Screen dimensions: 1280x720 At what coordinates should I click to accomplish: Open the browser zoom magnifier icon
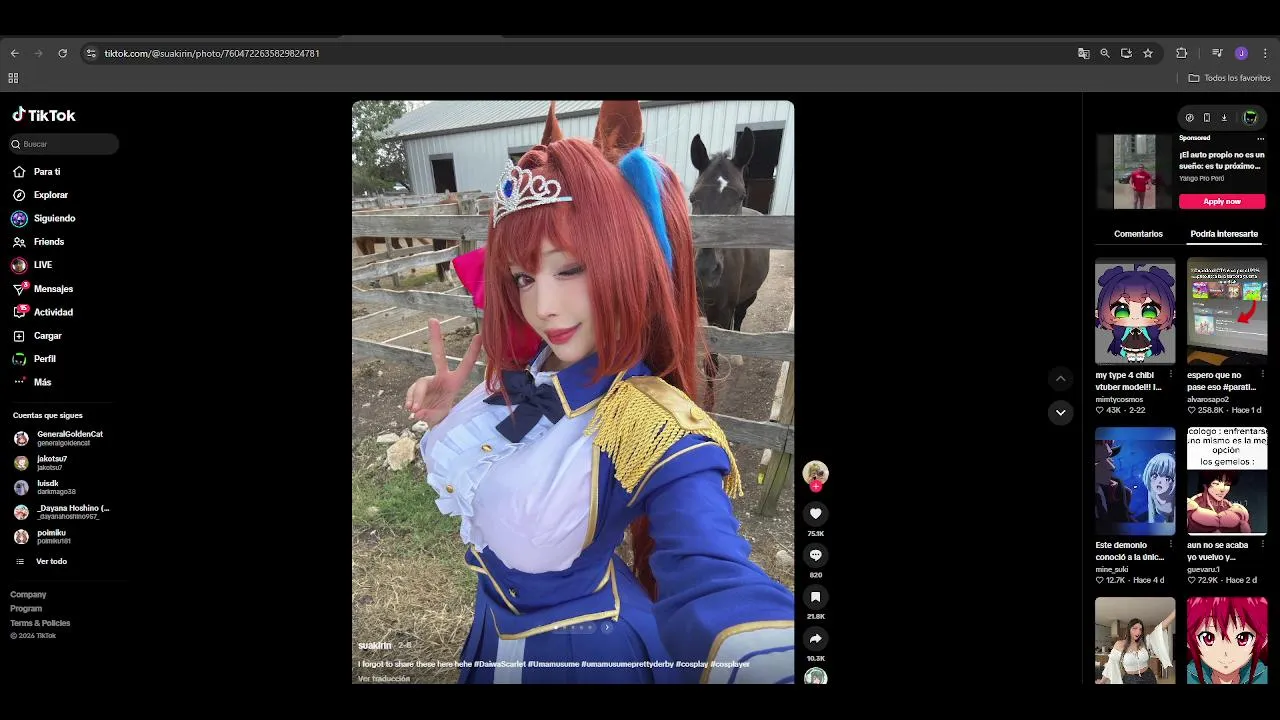point(1105,53)
